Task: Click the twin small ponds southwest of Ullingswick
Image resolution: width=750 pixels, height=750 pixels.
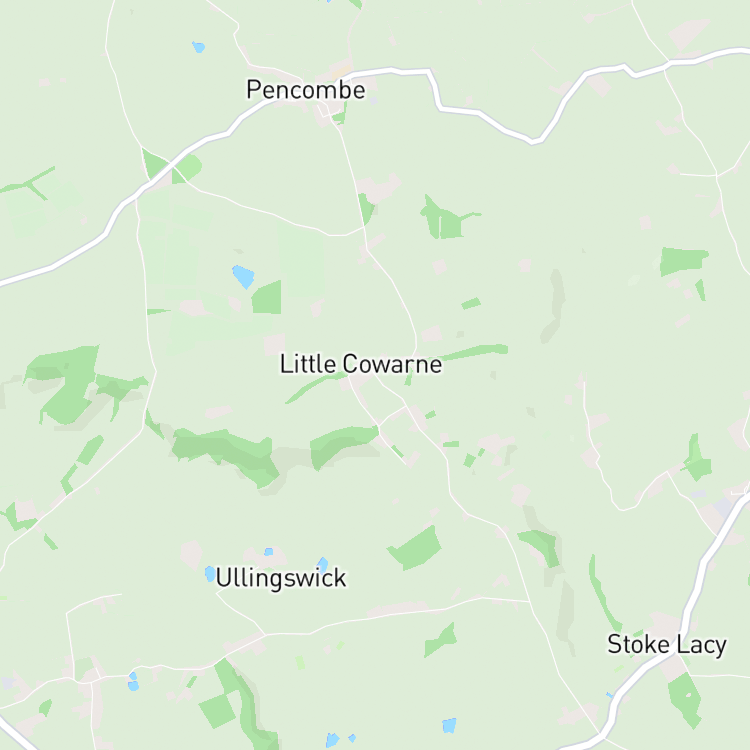Action: click(x=133, y=682)
